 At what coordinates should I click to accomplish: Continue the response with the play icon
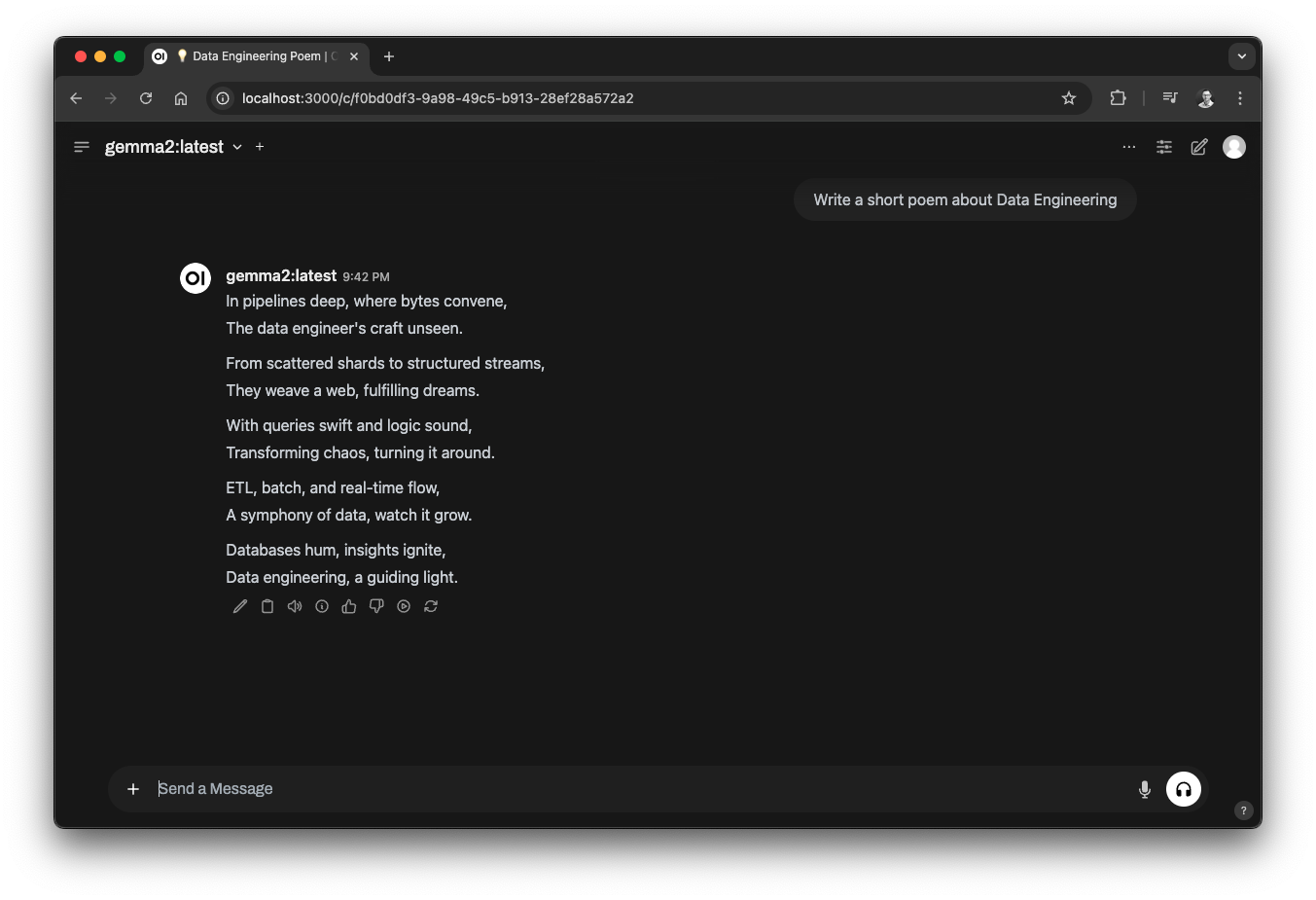(x=404, y=606)
